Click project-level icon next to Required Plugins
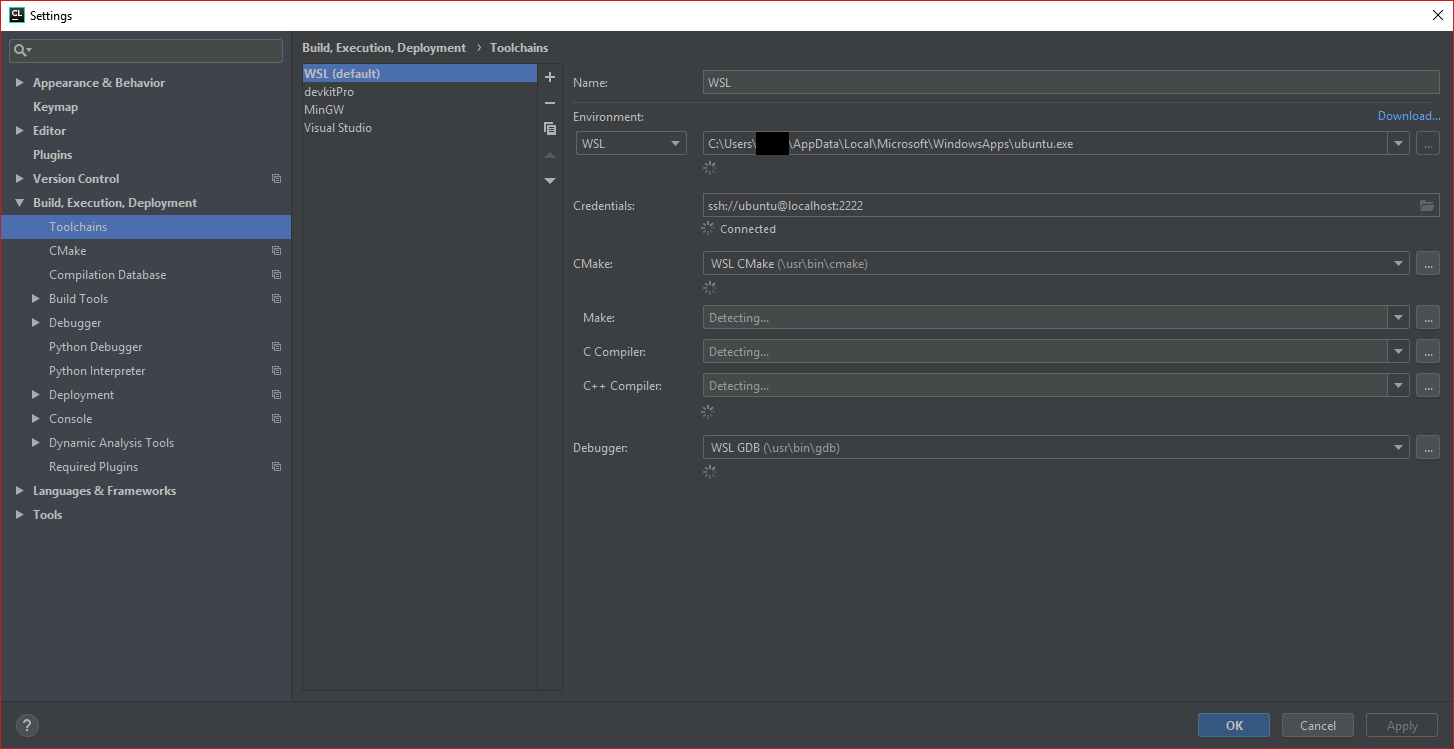The width and height of the screenshot is (1454, 749). point(276,467)
